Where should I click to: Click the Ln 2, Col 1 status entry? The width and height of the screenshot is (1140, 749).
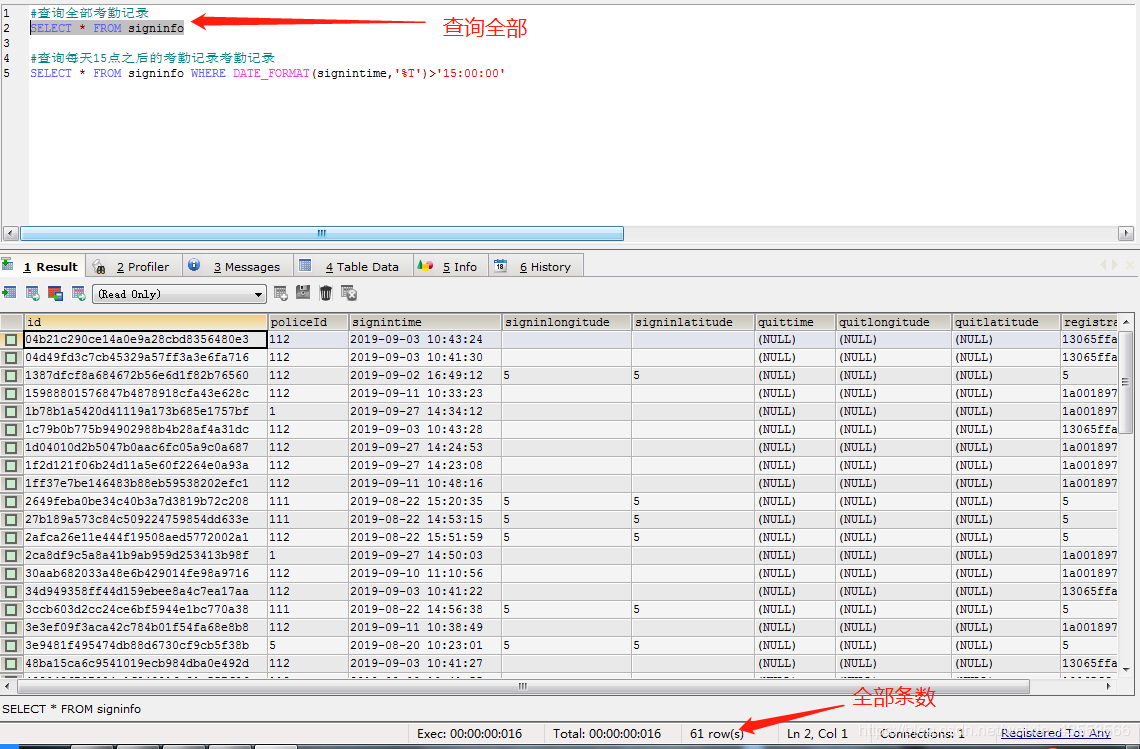pos(817,734)
